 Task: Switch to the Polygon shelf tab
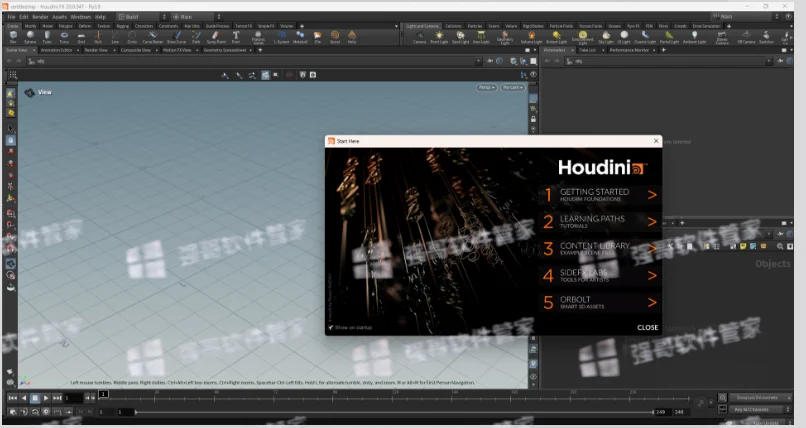pos(65,26)
